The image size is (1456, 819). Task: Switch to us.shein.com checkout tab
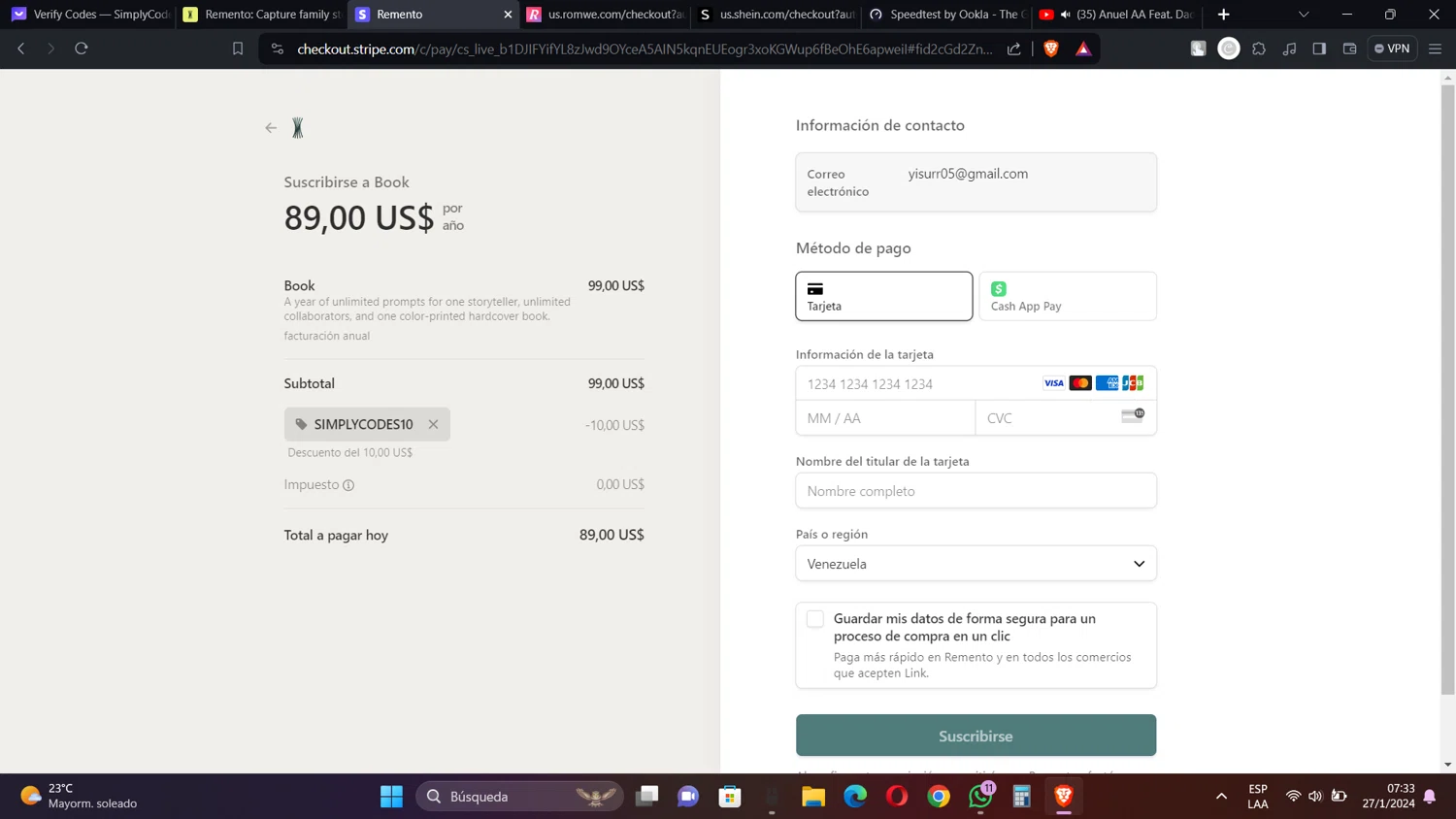(x=777, y=15)
